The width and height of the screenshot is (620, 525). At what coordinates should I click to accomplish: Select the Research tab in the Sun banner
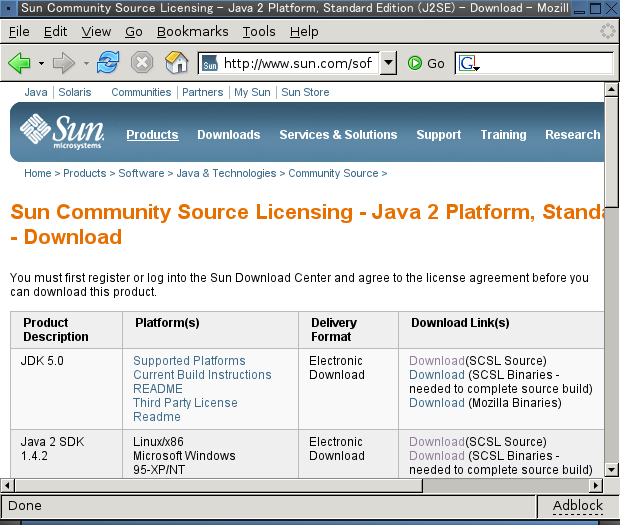pos(573,135)
